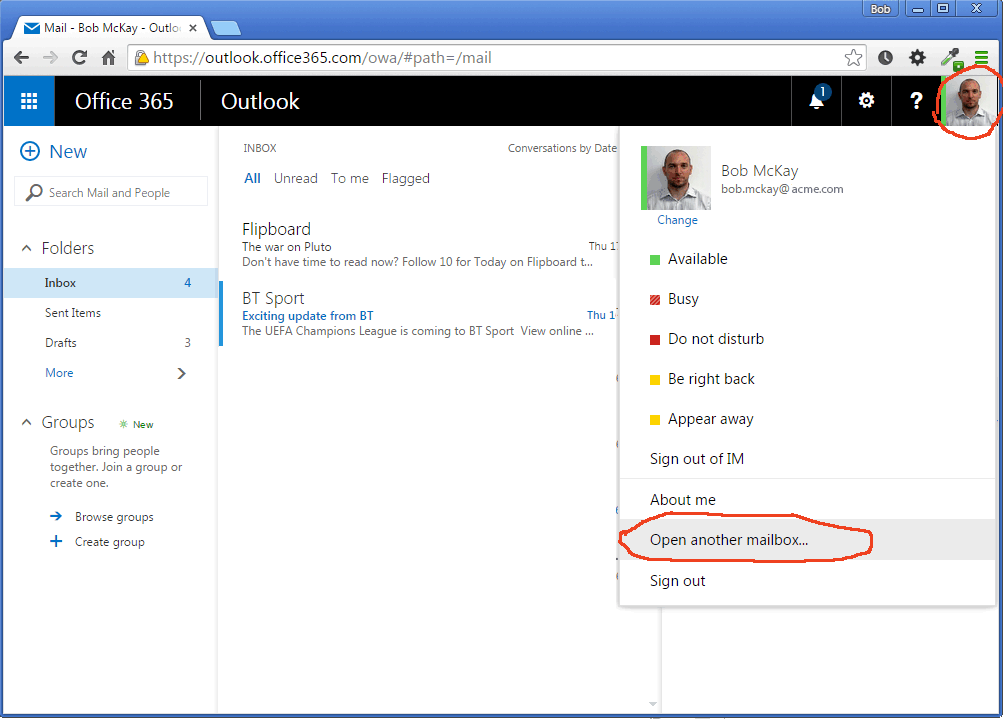Open the settings gear in Outlook header
The image size is (1003, 719).
(x=866, y=101)
